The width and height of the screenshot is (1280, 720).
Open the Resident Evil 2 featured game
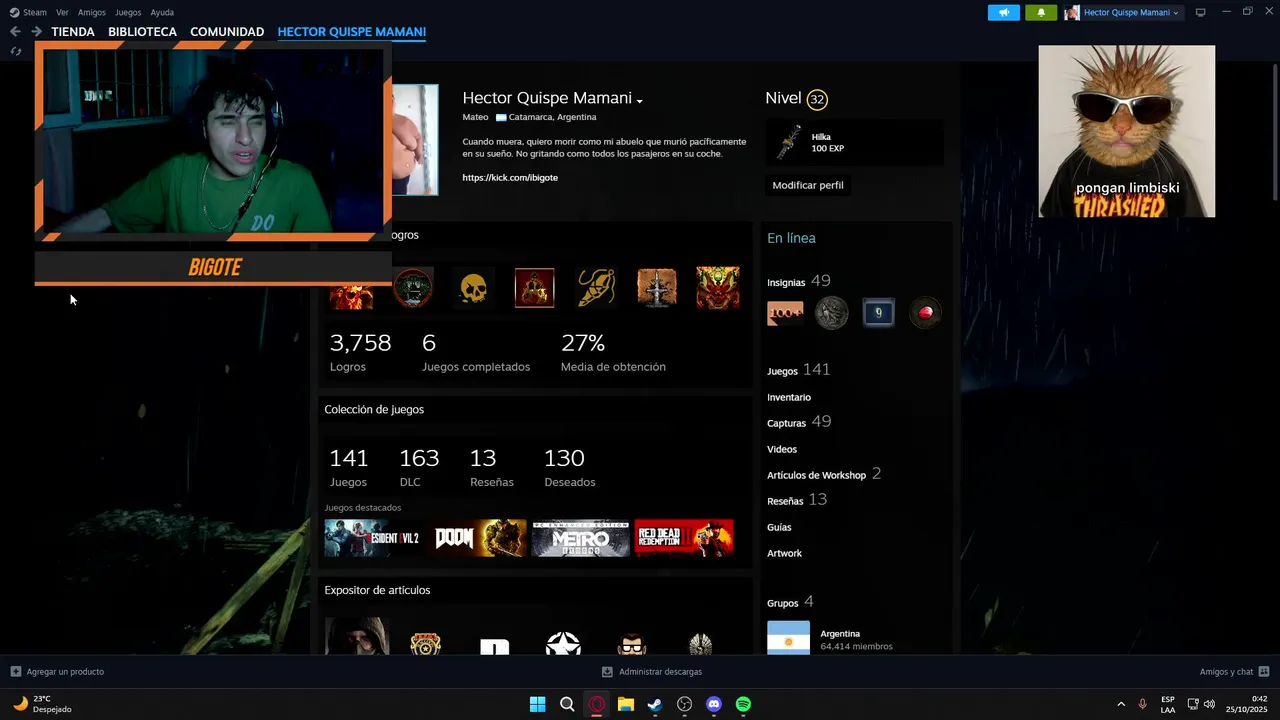point(372,538)
